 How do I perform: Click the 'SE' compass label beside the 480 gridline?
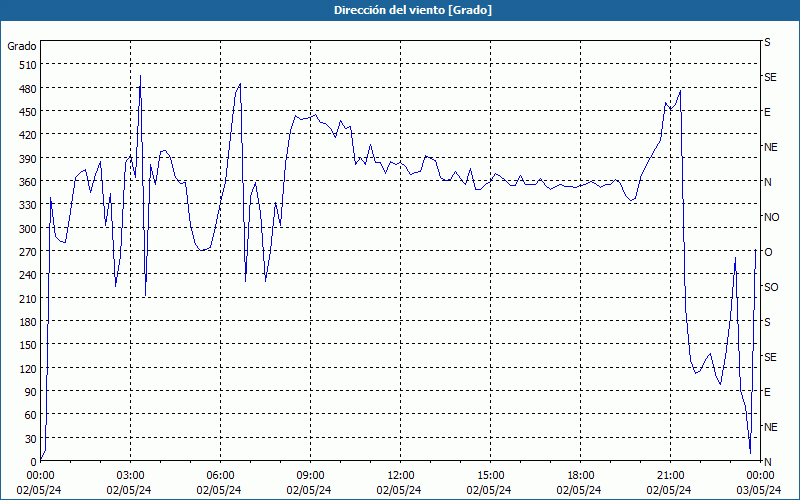(770, 77)
